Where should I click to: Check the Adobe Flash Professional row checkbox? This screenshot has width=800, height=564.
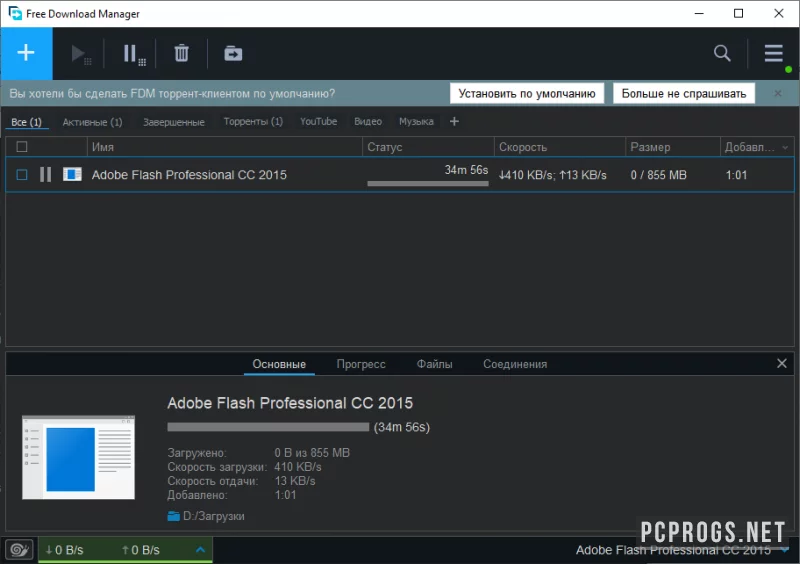pos(22,175)
